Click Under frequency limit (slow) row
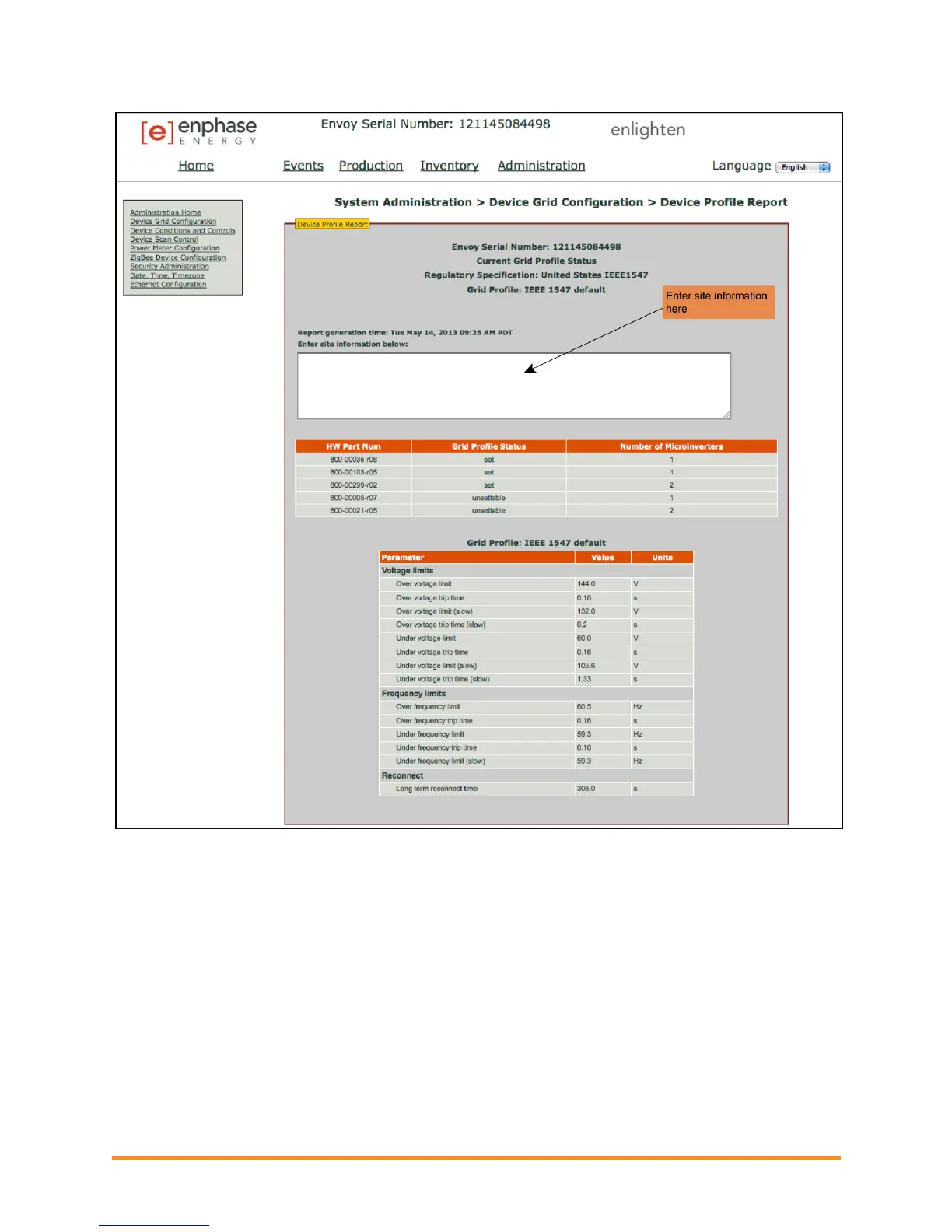This screenshot has width=952, height=1232. (536, 761)
